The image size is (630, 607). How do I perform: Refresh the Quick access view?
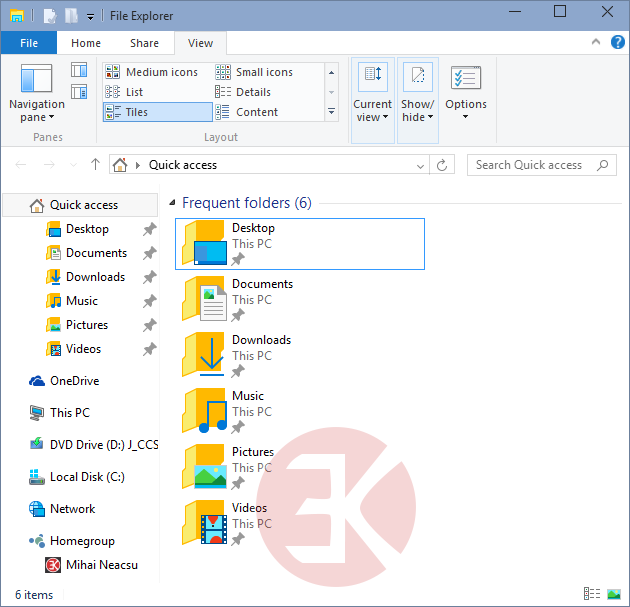(x=442, y=165)
